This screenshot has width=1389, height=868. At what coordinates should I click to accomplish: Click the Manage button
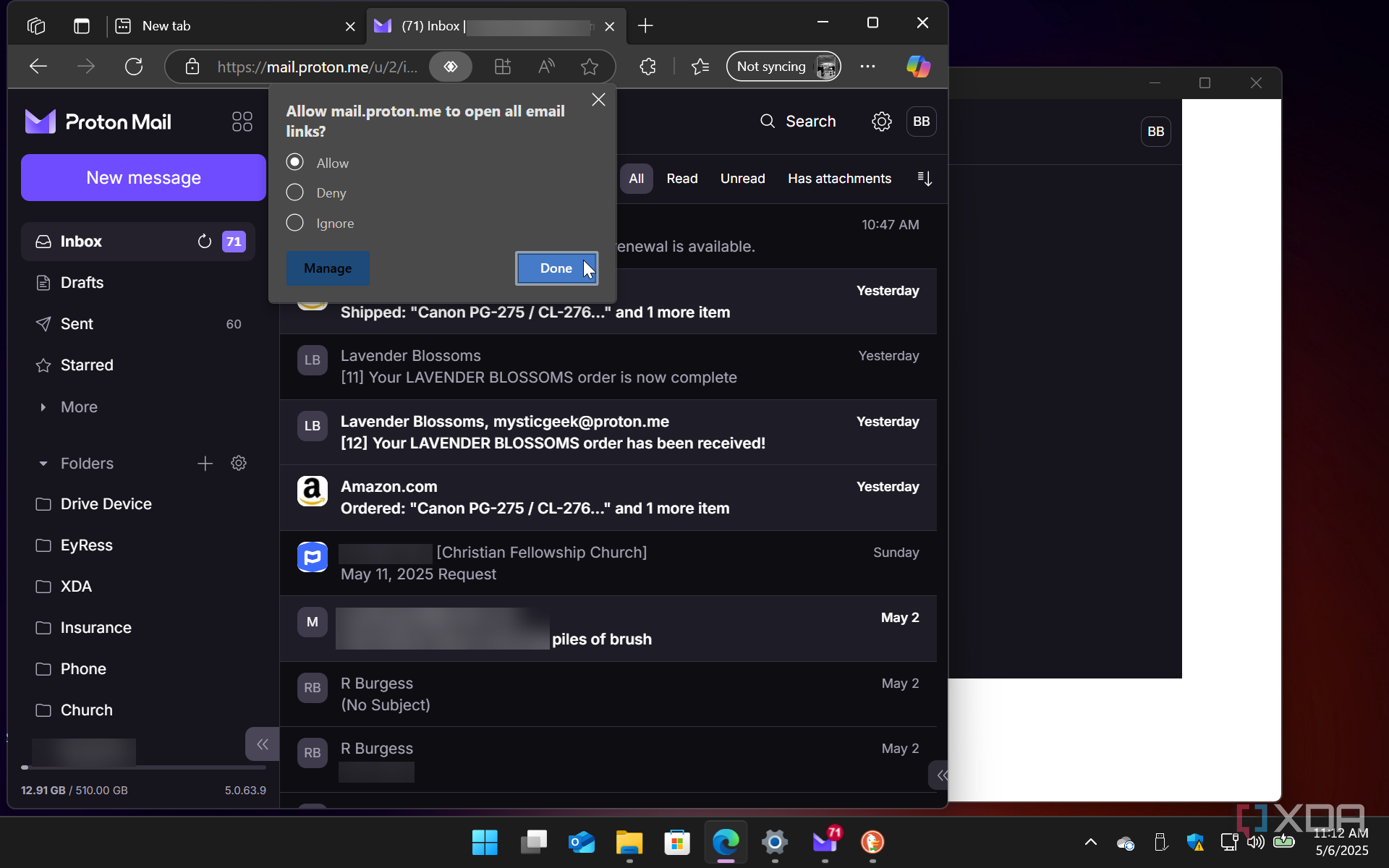click(328, 268)
